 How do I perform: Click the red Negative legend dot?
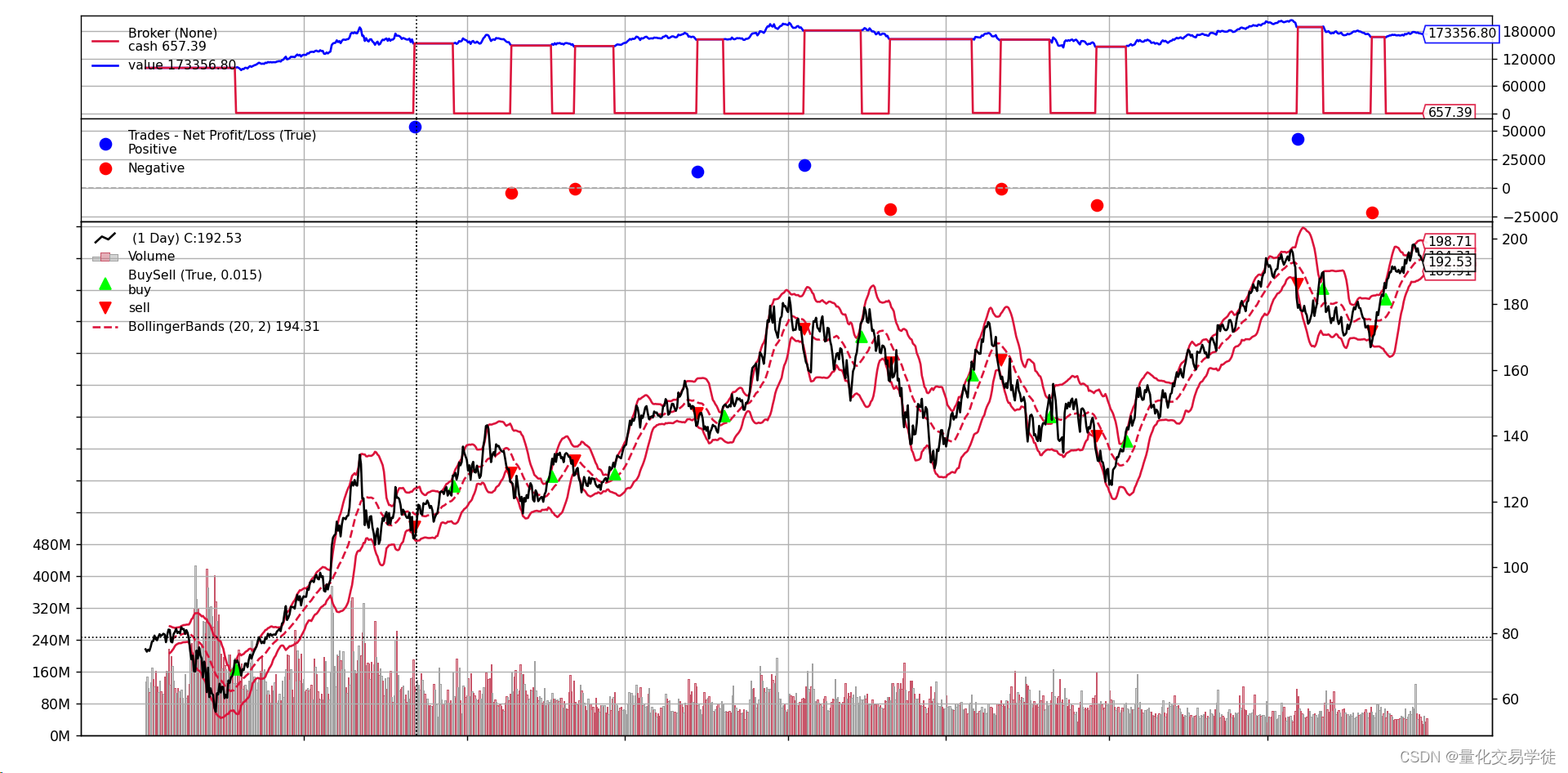click(x=105, y=168)
